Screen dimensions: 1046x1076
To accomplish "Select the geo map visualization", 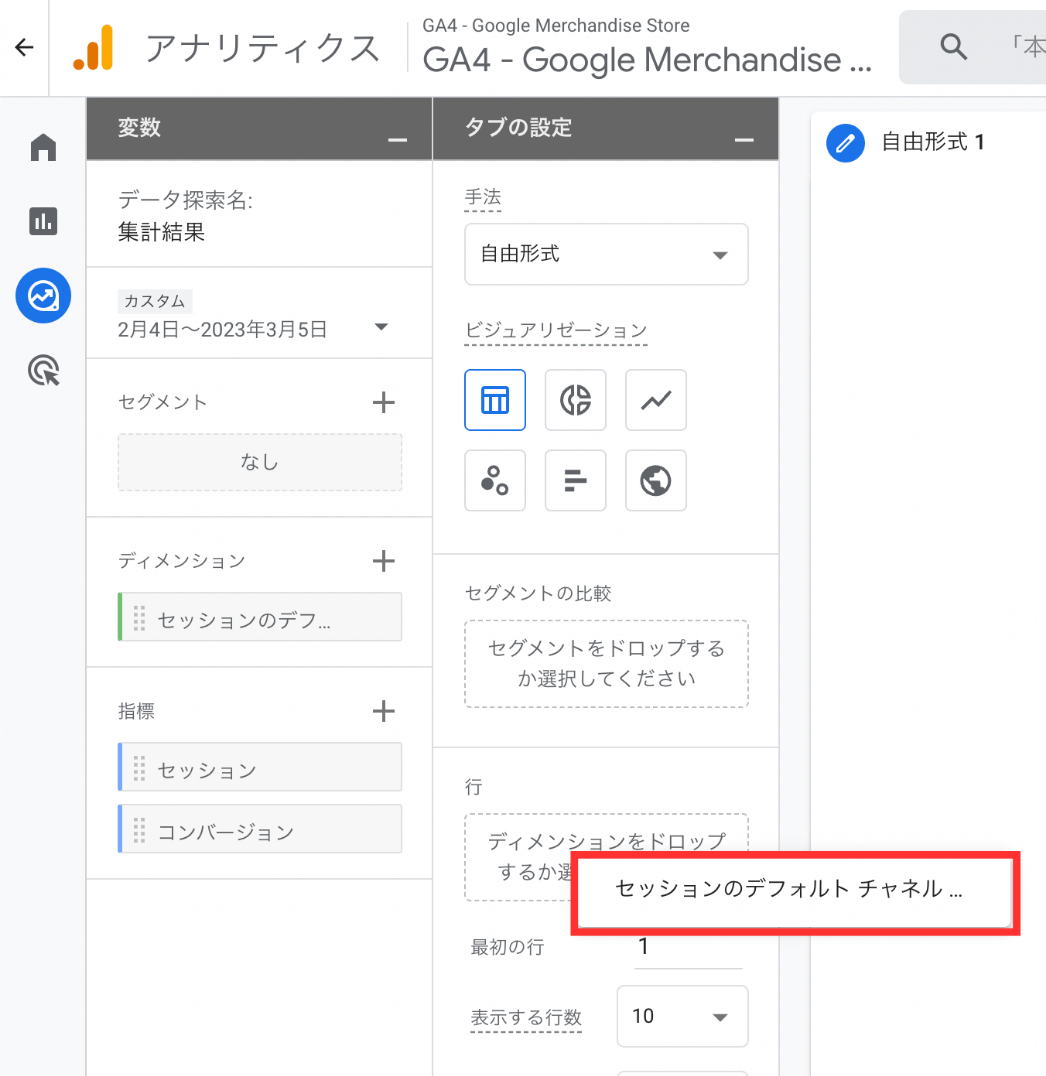I will tap(656, 480).
